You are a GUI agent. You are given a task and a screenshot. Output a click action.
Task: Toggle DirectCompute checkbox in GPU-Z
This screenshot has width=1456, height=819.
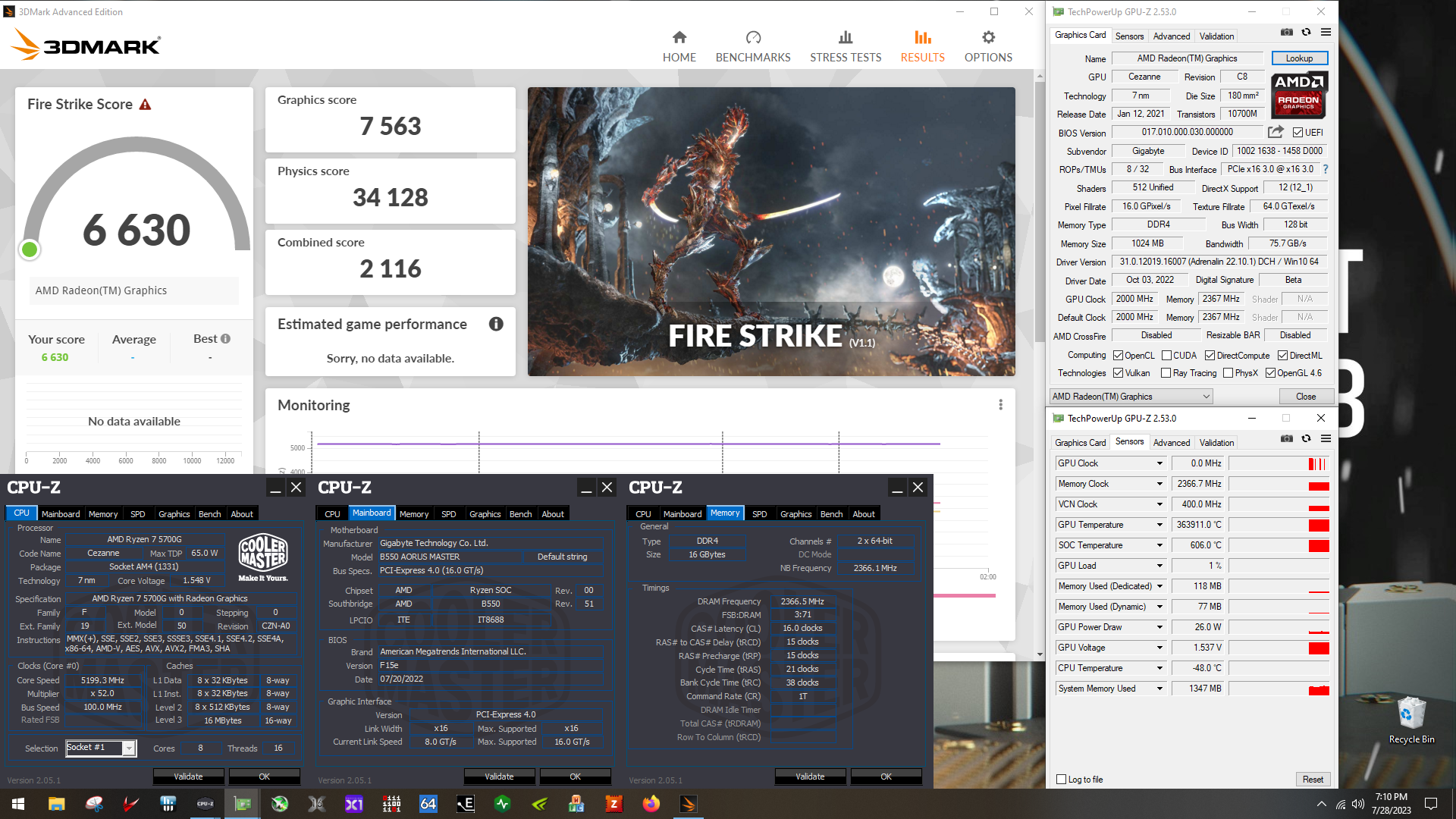[1210, 356]
